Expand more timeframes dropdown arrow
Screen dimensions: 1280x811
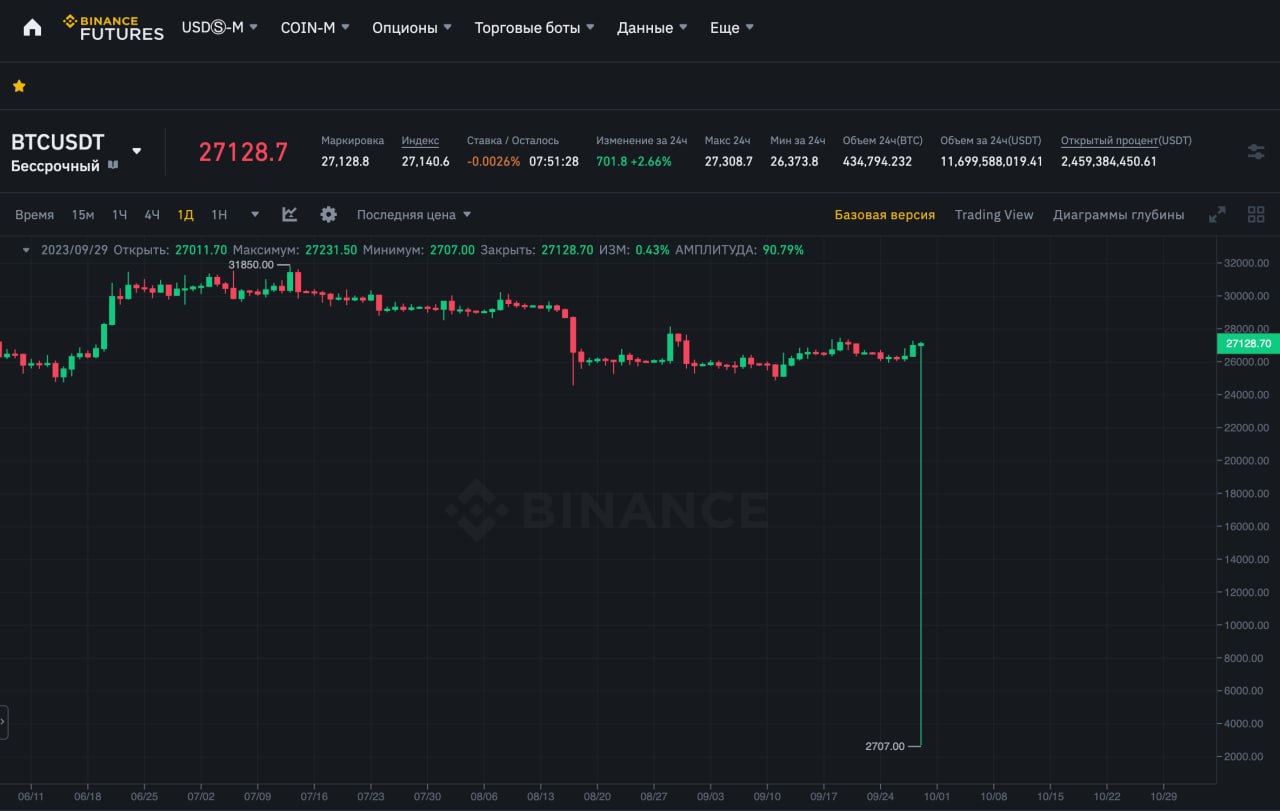[x=255, y=215]
